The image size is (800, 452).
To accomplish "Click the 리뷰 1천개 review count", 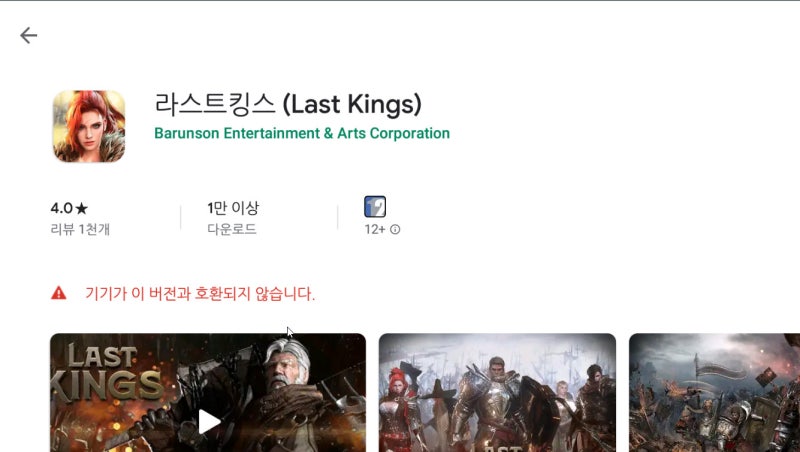I will 80,230.
